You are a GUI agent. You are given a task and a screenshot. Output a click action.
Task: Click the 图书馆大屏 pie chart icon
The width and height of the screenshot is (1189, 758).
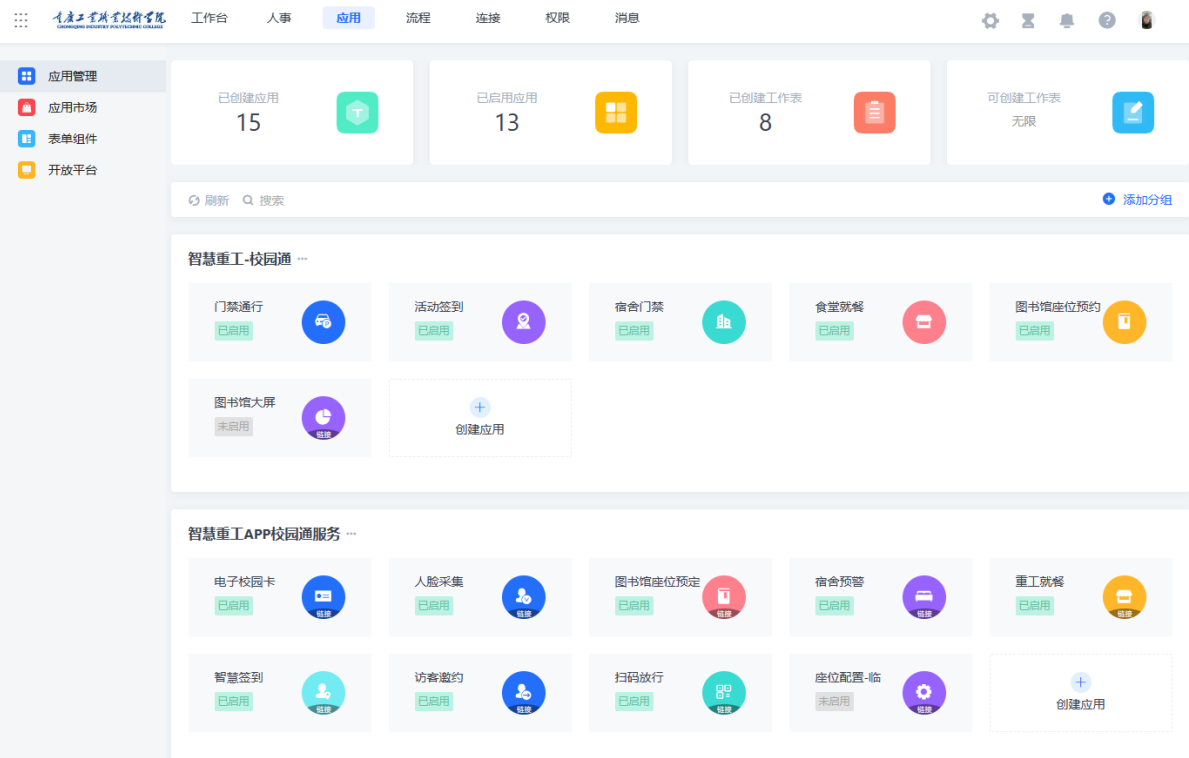click(x=323, y=417)
